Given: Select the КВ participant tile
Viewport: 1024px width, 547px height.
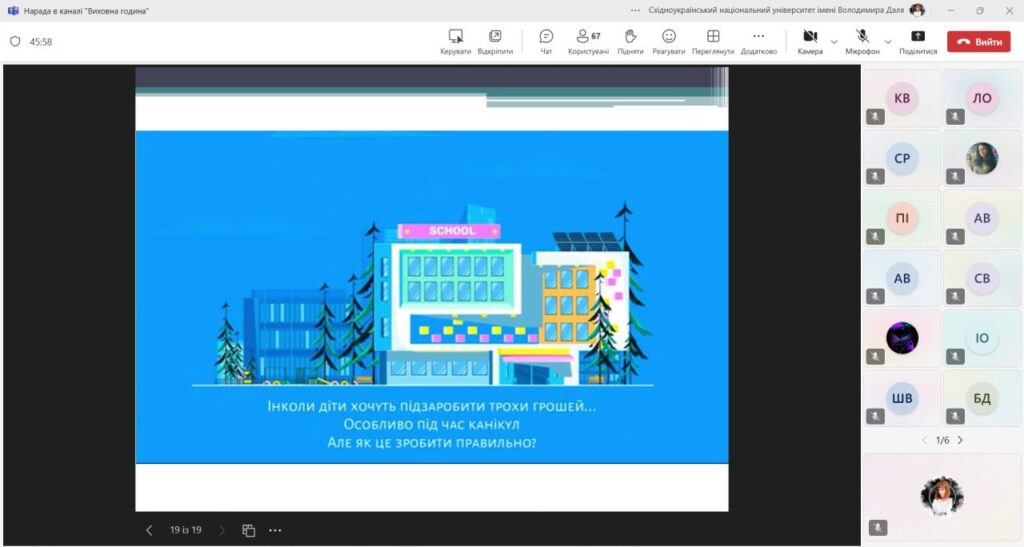Looking at the screenshot, I should click(x=902, y=98).
